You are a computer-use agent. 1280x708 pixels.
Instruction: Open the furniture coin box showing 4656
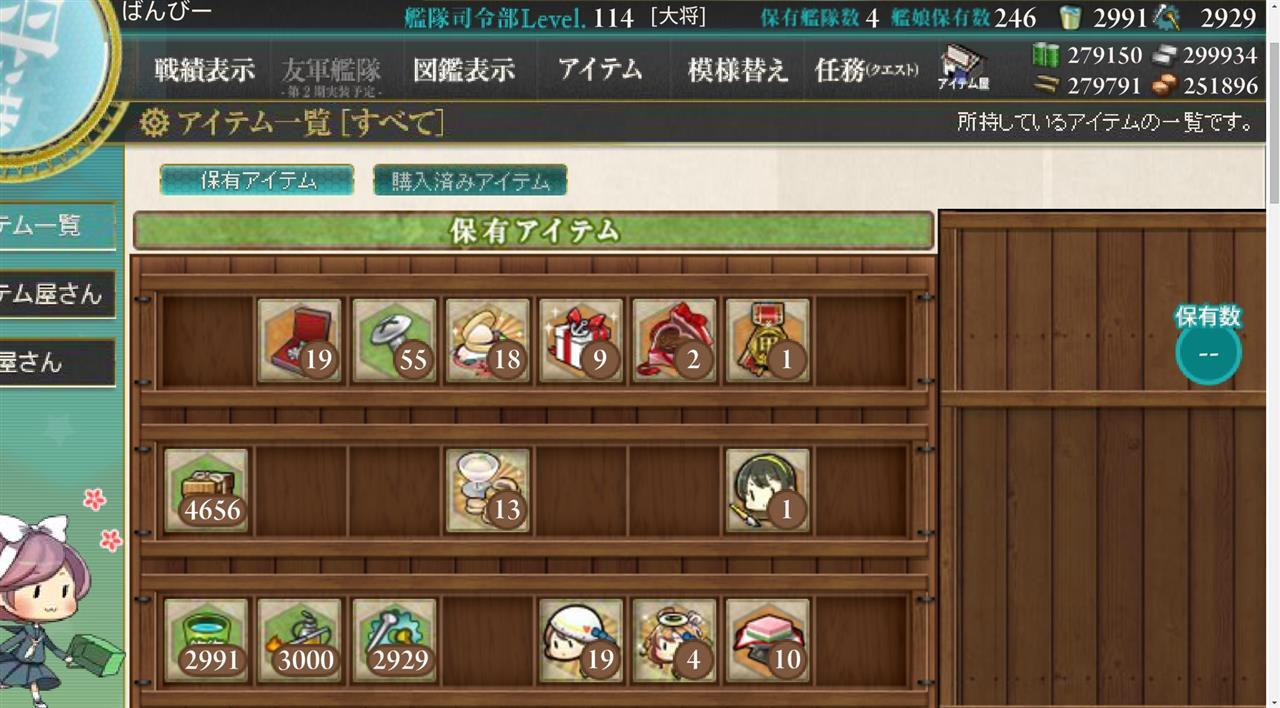tap(206, 490)
